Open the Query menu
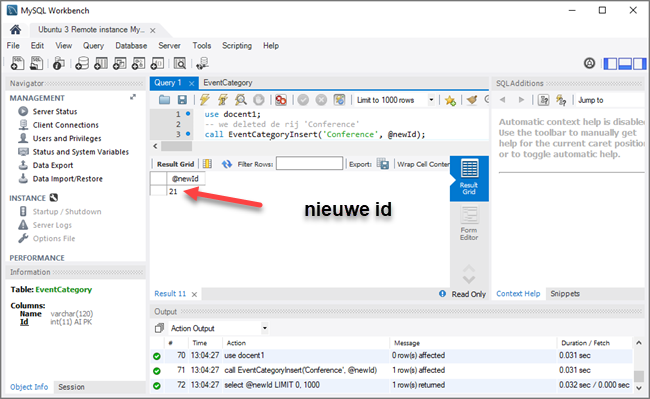The width and height of the screenshot is (650, 399). (x=93, y=46)
